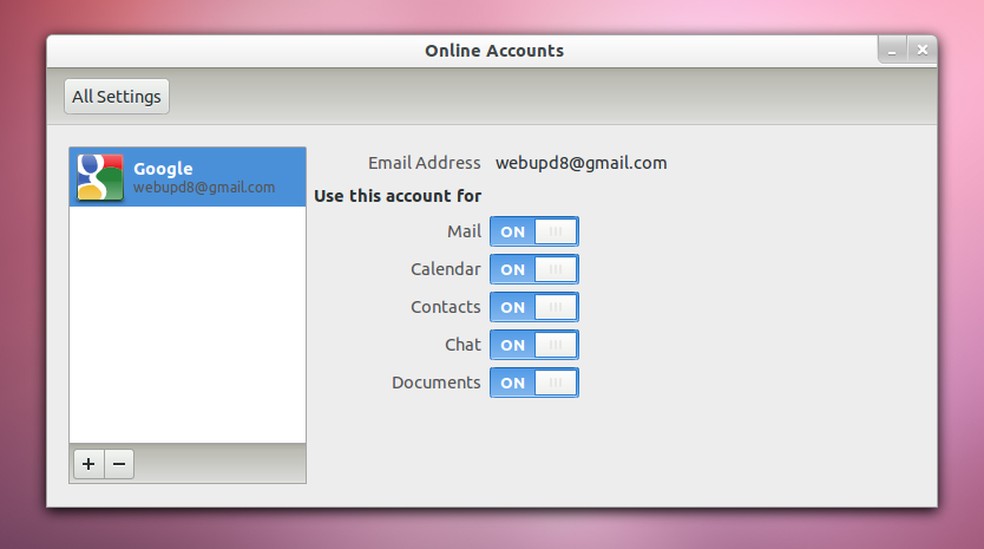The width and height of the screenshot is (984, 549).
Task: Click the Calendar label
Action: pyautogui.click(x=446, y=269)
